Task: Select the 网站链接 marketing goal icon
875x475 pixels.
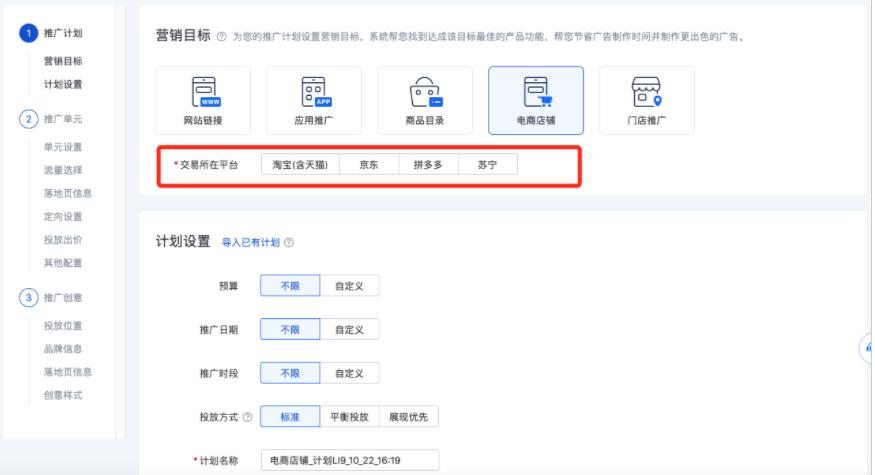Action: click(x=203, y=100)
